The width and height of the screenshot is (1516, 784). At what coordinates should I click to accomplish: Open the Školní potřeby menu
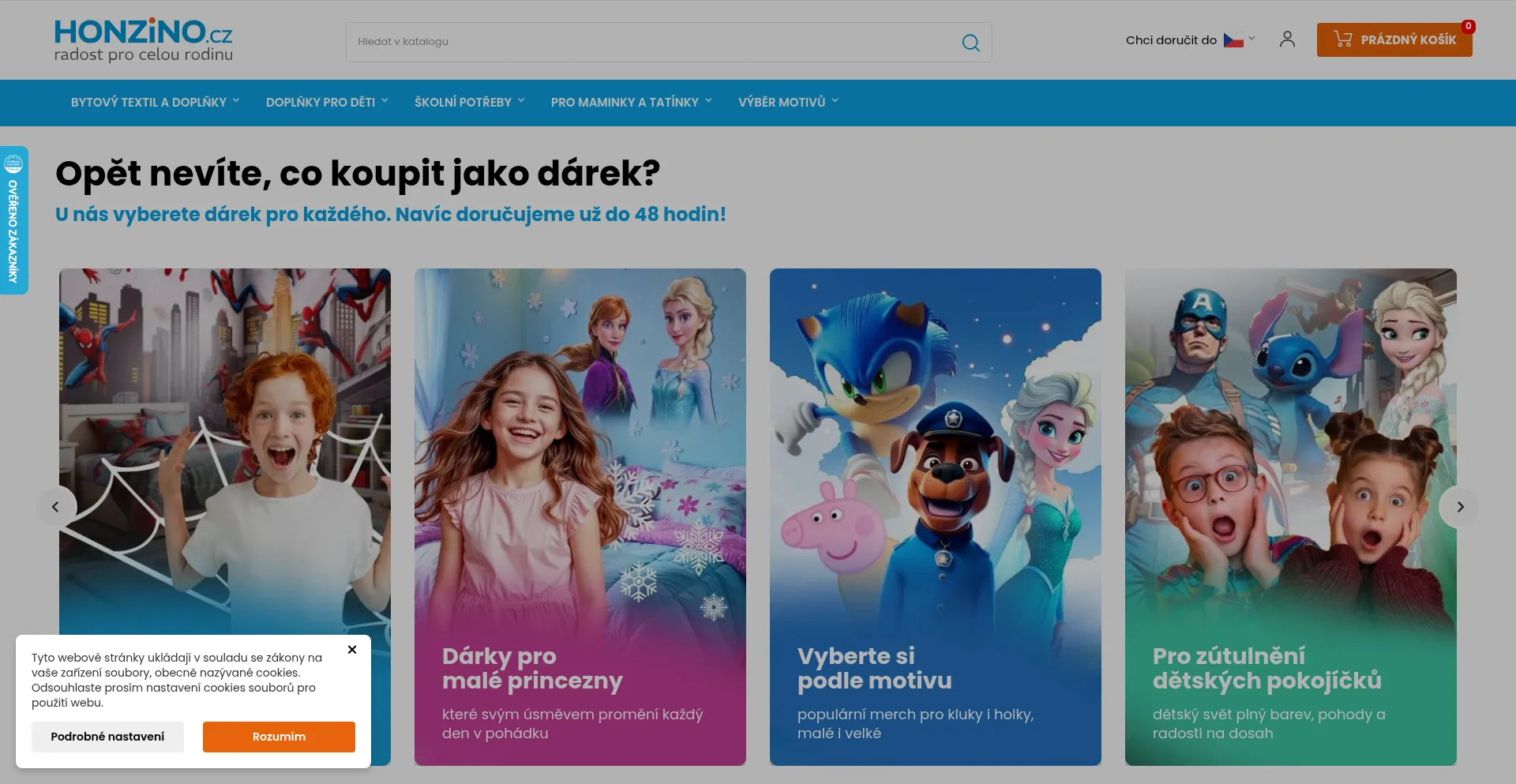[469, 102]
